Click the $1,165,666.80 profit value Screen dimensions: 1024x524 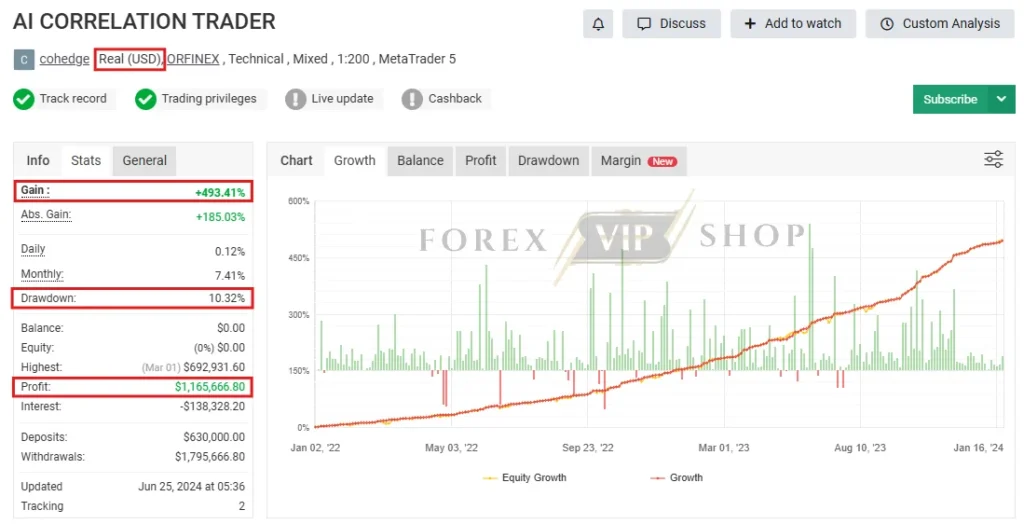[x=210, y=387]
